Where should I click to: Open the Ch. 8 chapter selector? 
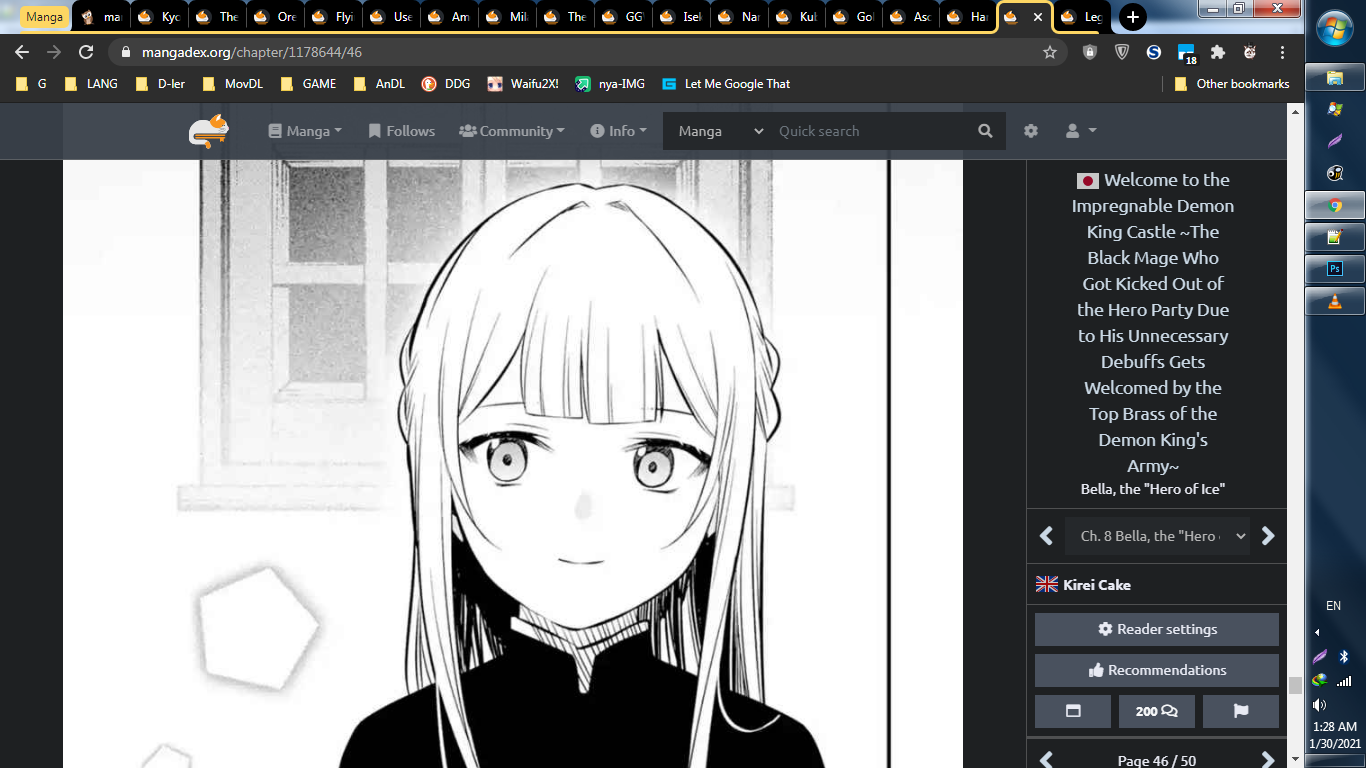point(1158,536)
